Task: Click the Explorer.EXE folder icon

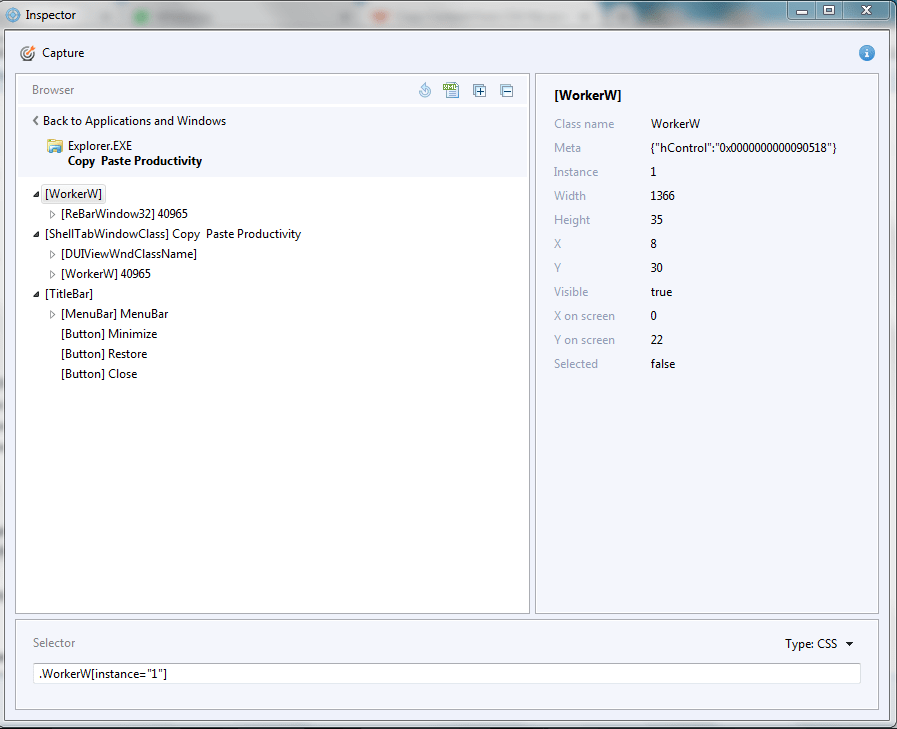Action: 55,145
